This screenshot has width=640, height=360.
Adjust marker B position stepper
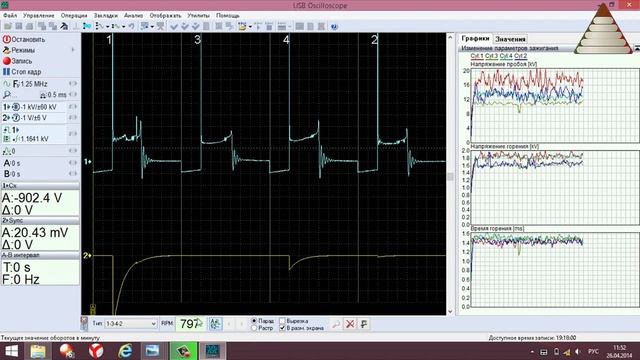pos(73,174)
